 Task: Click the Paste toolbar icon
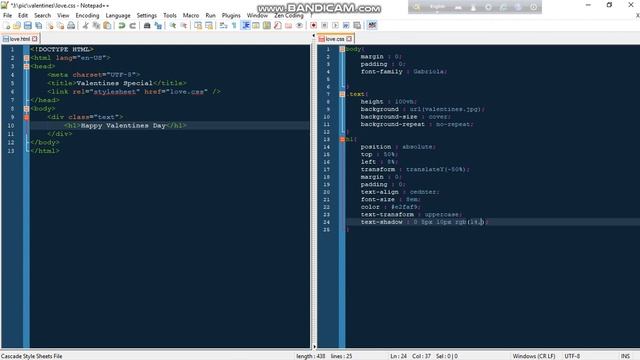click(x=107, y=25)
